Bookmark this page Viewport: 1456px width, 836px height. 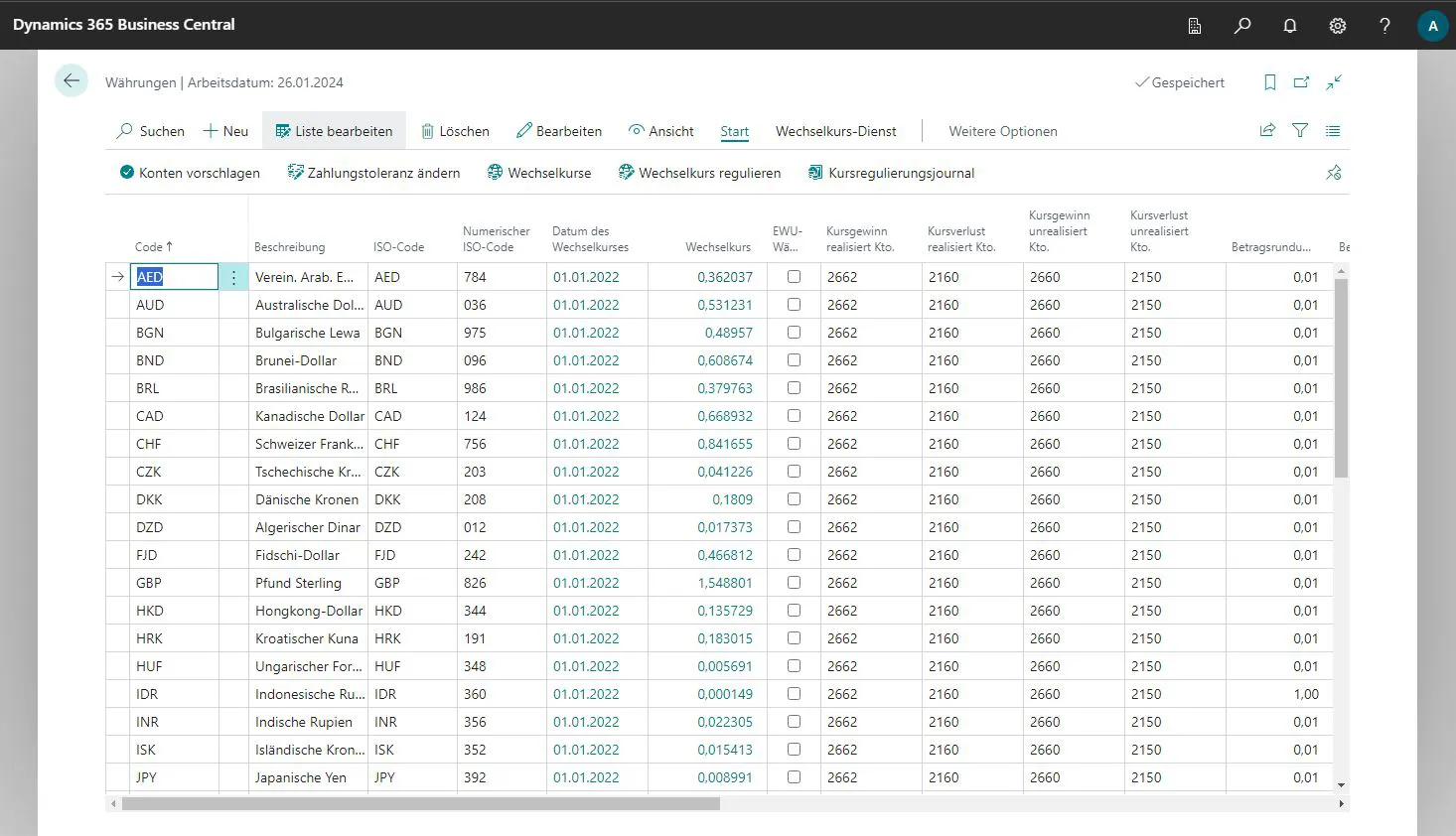pos(1270,82)
